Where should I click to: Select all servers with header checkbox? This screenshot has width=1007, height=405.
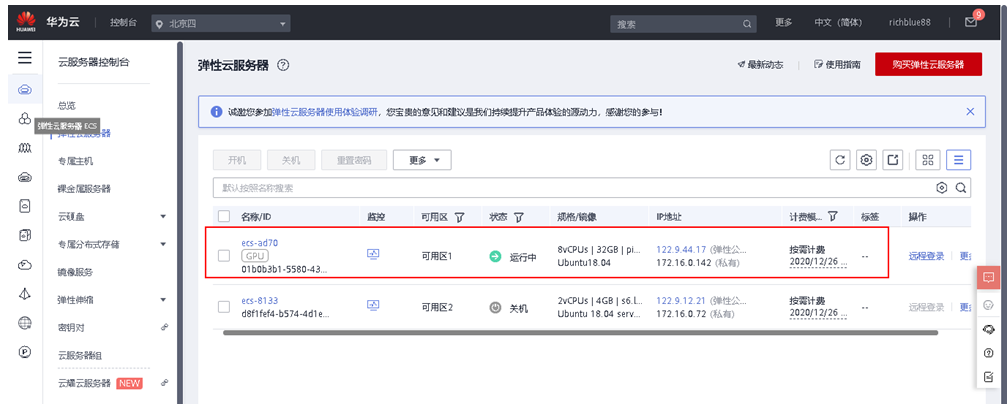pyautogui.click(x=224, y=216)
